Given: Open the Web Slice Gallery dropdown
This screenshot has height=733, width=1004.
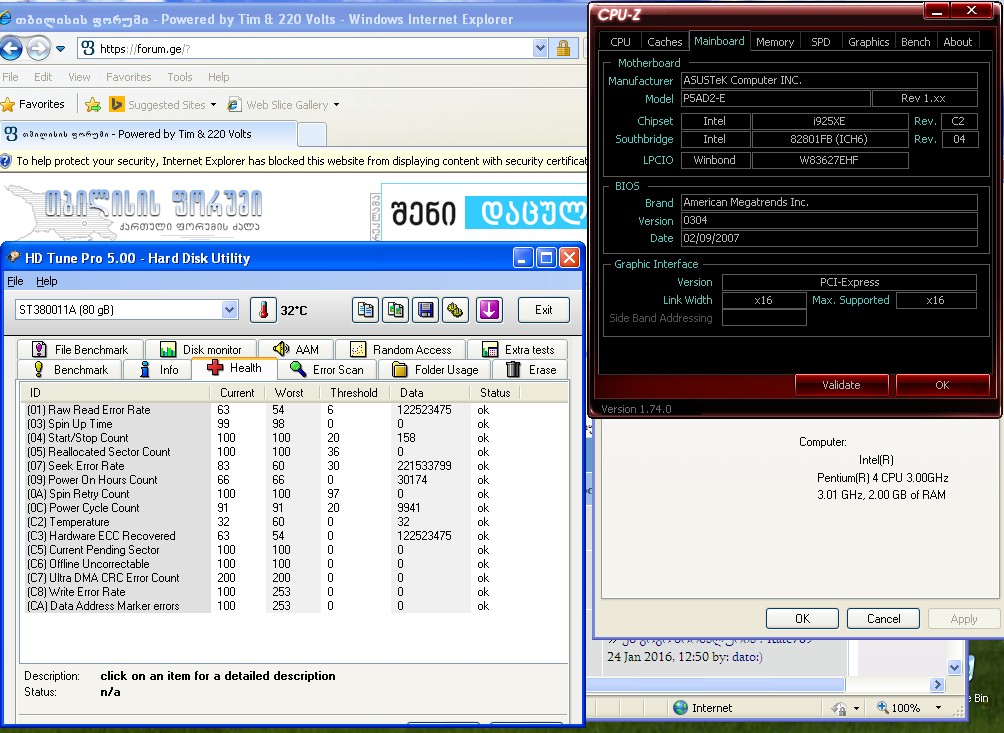Looking at the screenshot, I should 336,105.
